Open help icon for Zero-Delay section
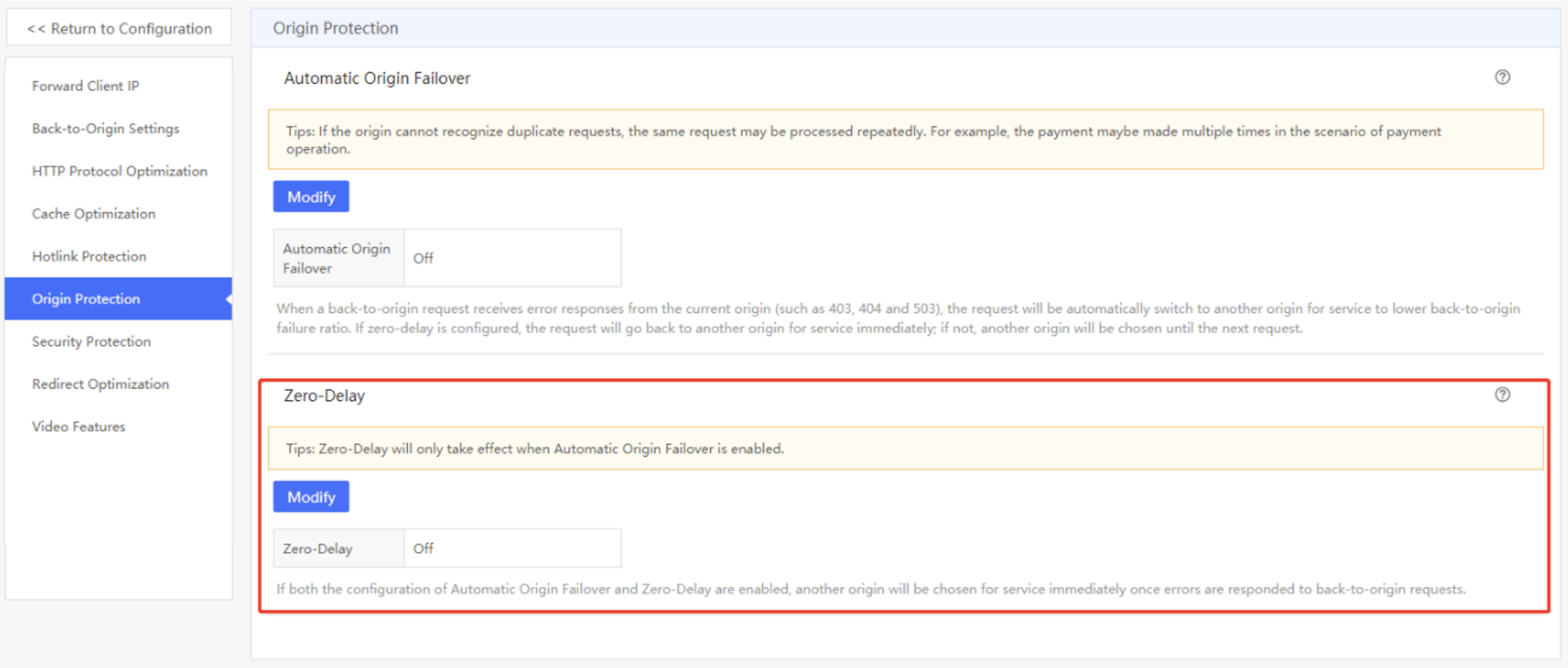This screenshot has width=1568, height=668. (1502, 394)
